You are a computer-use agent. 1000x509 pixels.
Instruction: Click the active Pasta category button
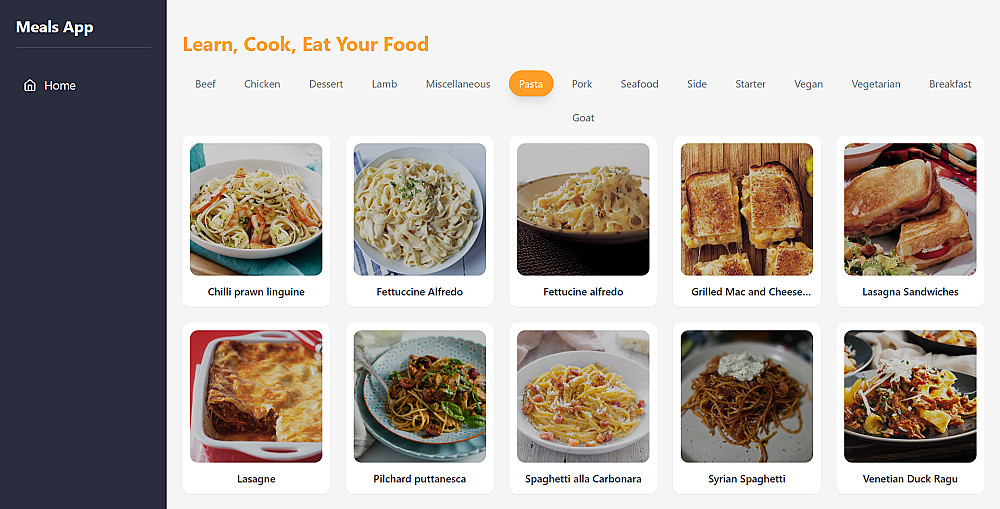click(531, 84)
